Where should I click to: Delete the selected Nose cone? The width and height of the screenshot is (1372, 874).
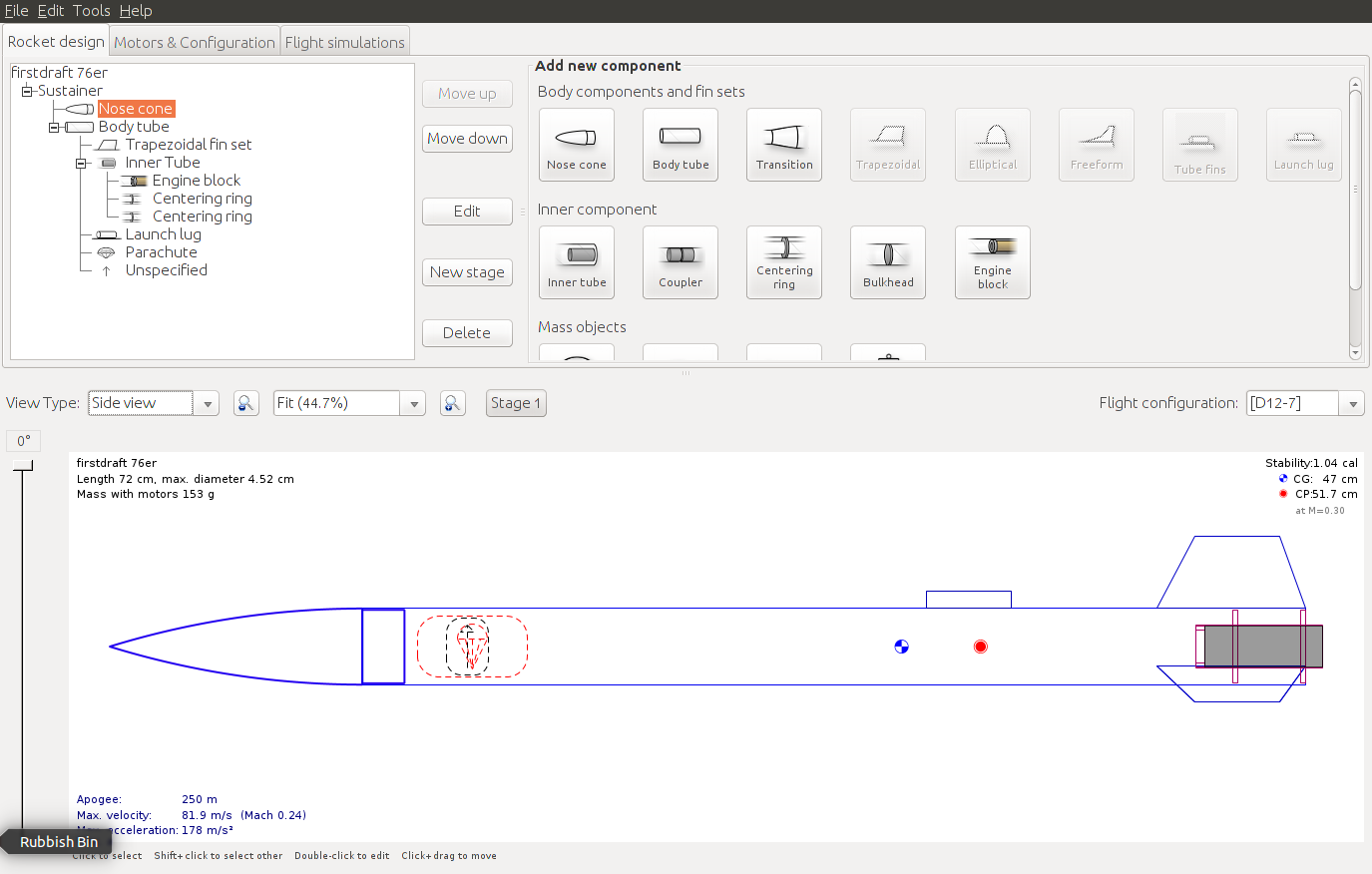click(x=467, y=332)
